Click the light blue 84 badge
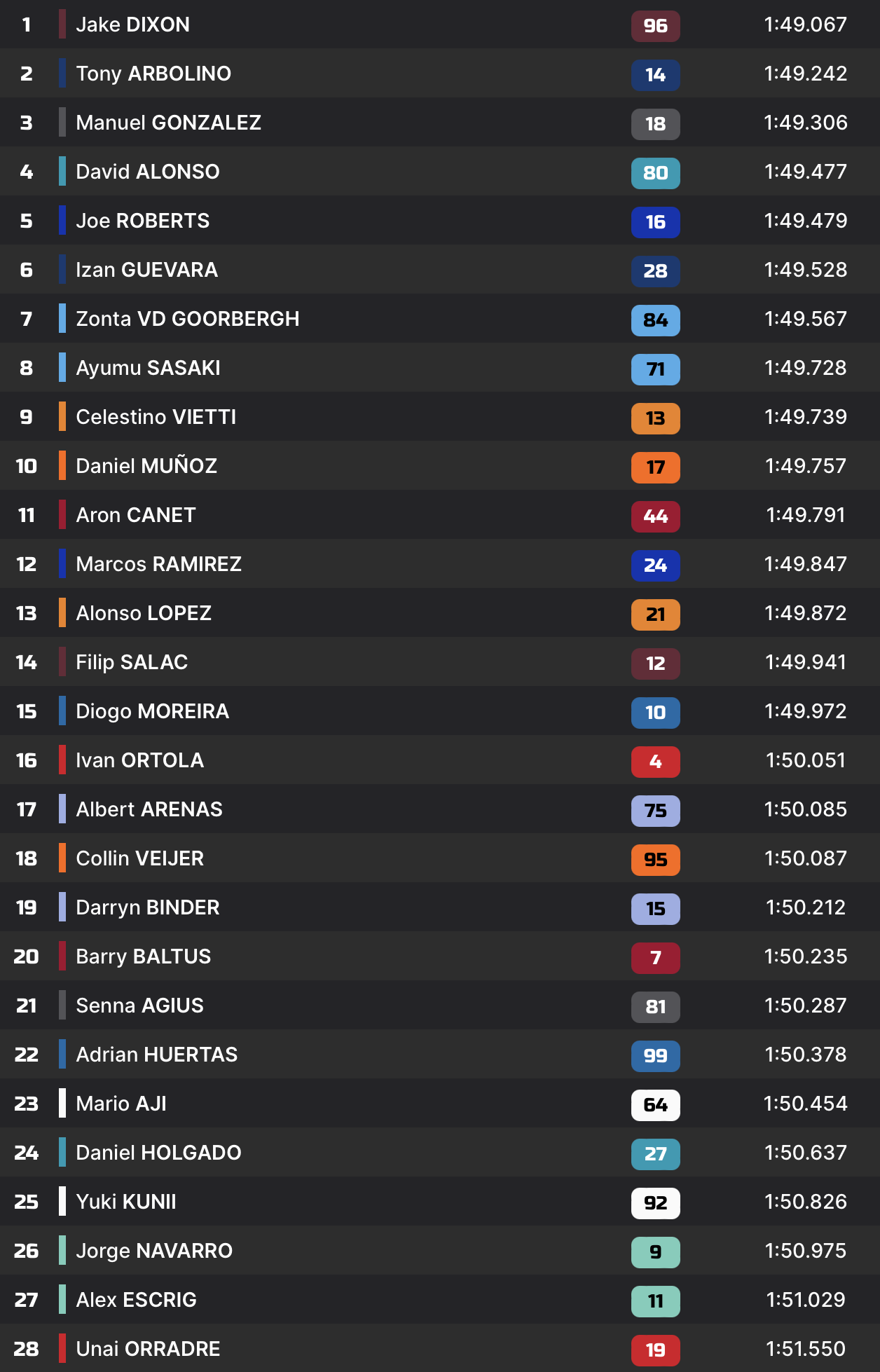This screenshot has height=1372, width=880. [x=655, y=320]
